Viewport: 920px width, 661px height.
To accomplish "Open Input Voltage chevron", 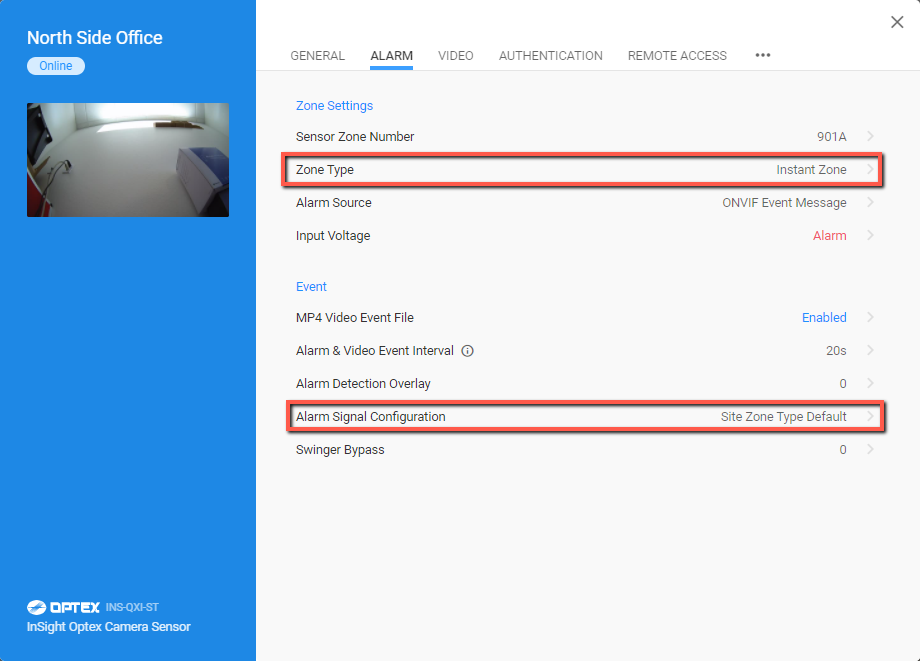I will pyautogui.click(x=870, y=235).
